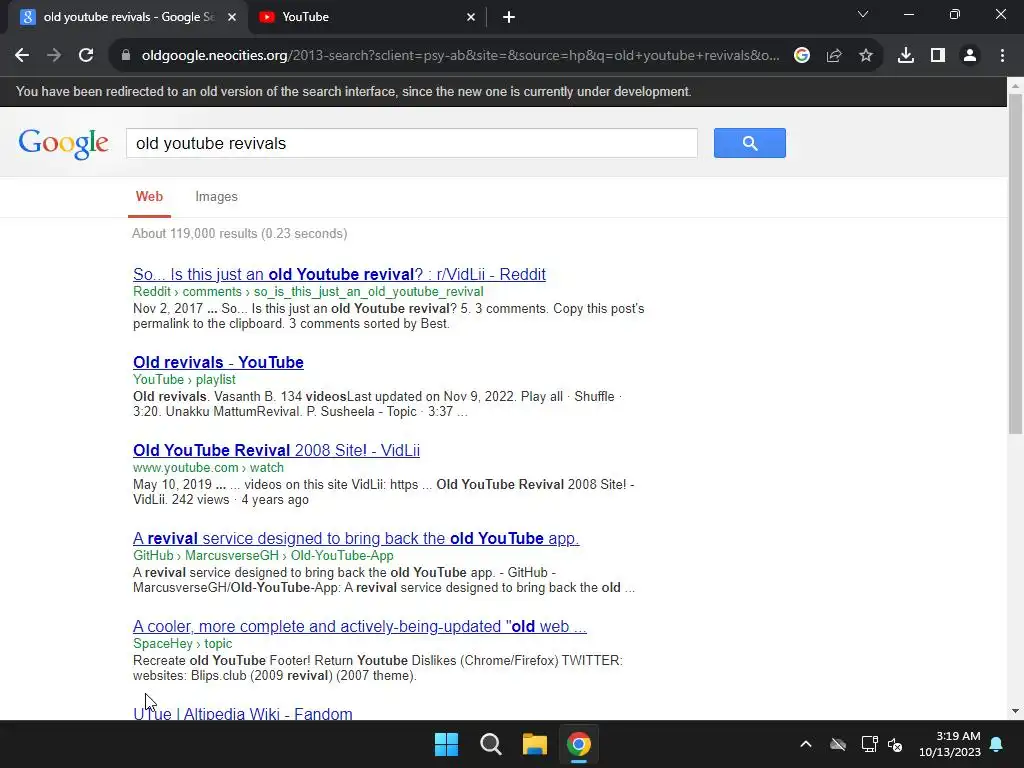Share this page using the share icon
The height and width of the screenshot is (768, 1024).
pyautogui.click(x=834, y=56)
